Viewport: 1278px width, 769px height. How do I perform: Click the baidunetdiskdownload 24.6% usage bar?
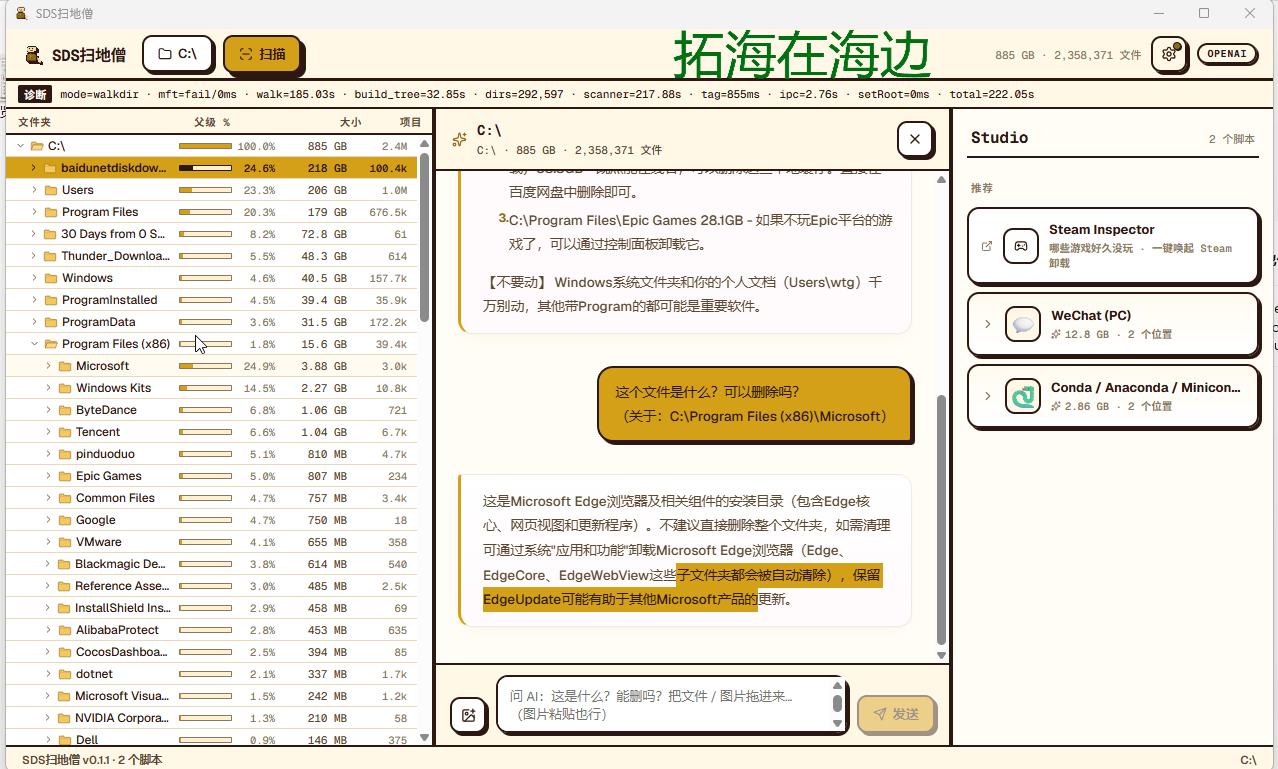tap(205, 168)
